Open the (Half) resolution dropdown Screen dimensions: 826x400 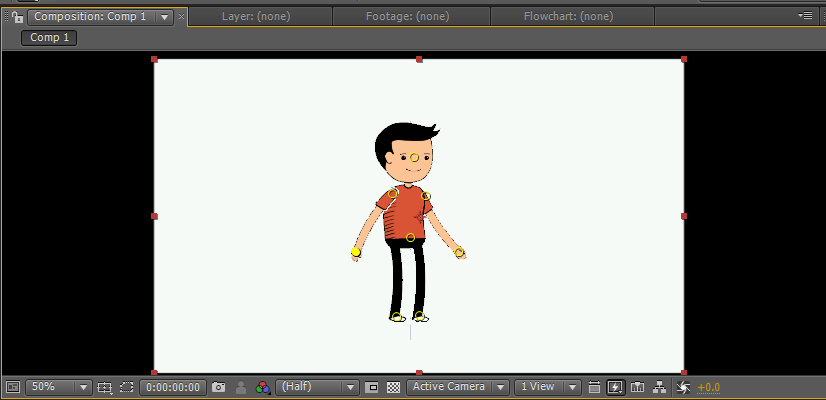click(x=317, y=387)
